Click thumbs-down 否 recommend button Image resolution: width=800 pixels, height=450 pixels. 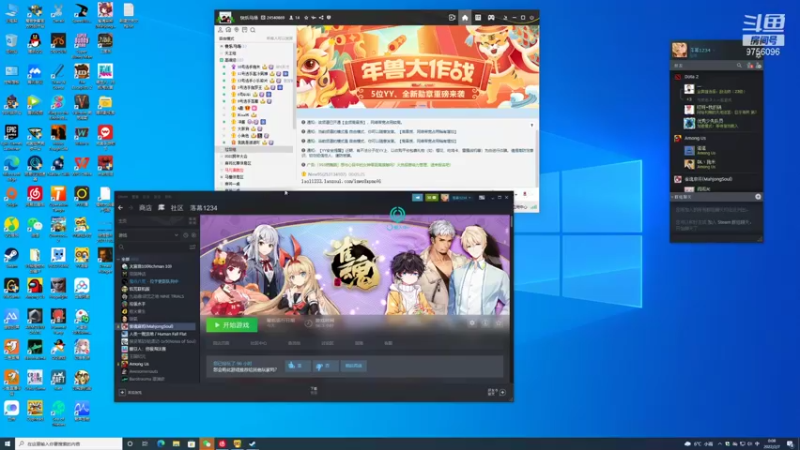(x=325, y=366)
